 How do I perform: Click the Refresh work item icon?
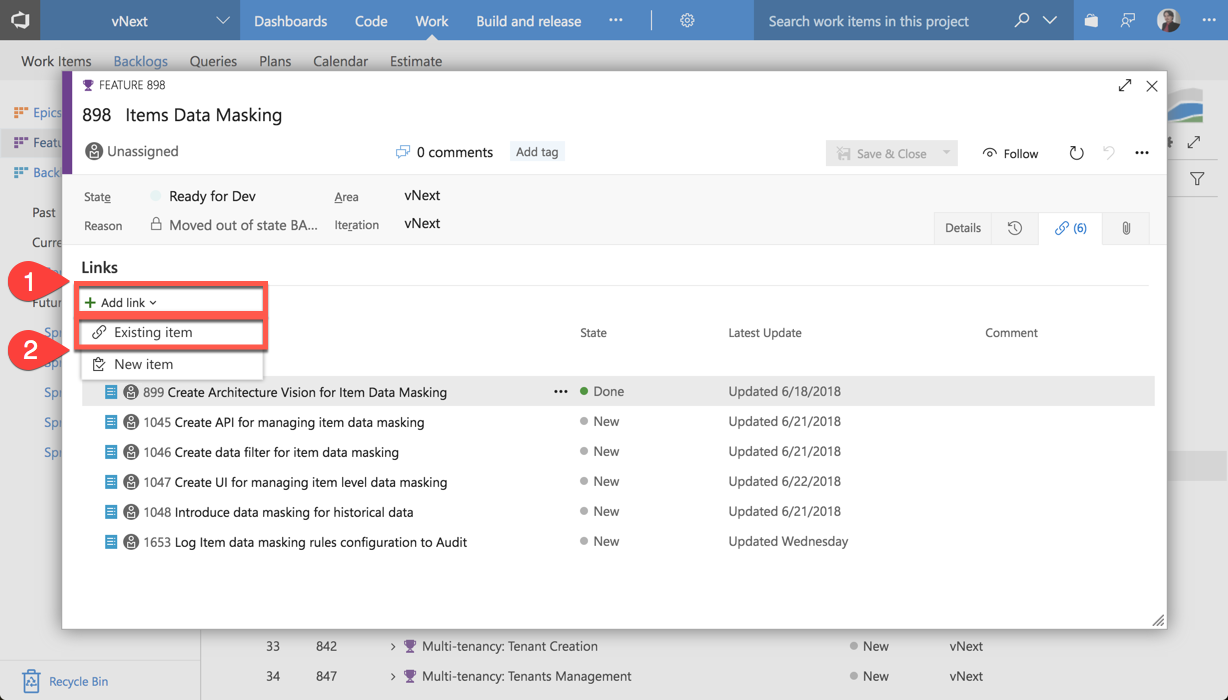point(1076,153)
